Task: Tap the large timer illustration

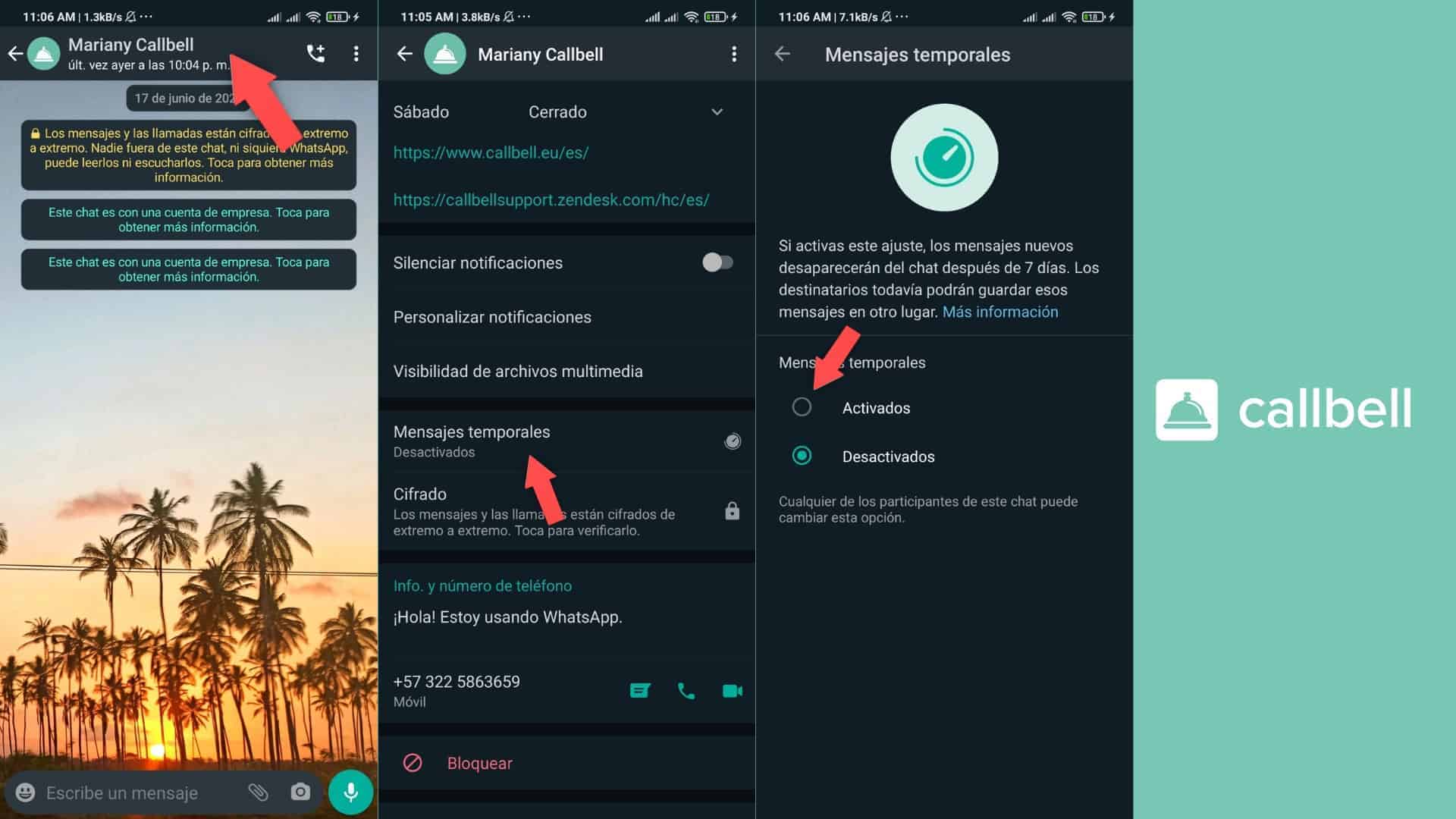Action: [944, 158]
